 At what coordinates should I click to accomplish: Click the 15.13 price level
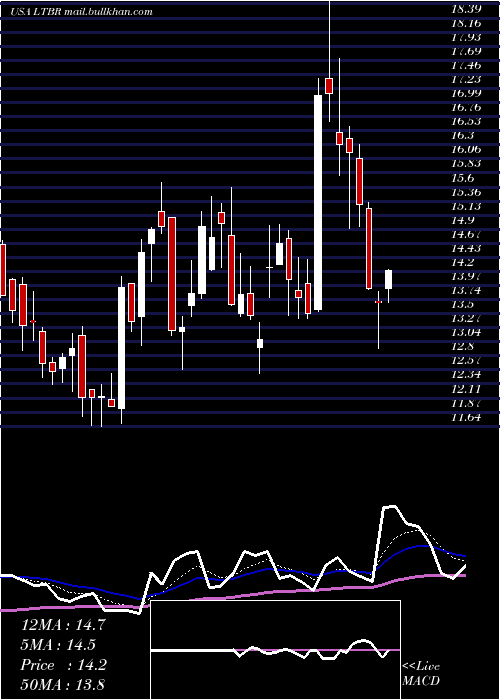pyautogui.click(x=466, y=206)
